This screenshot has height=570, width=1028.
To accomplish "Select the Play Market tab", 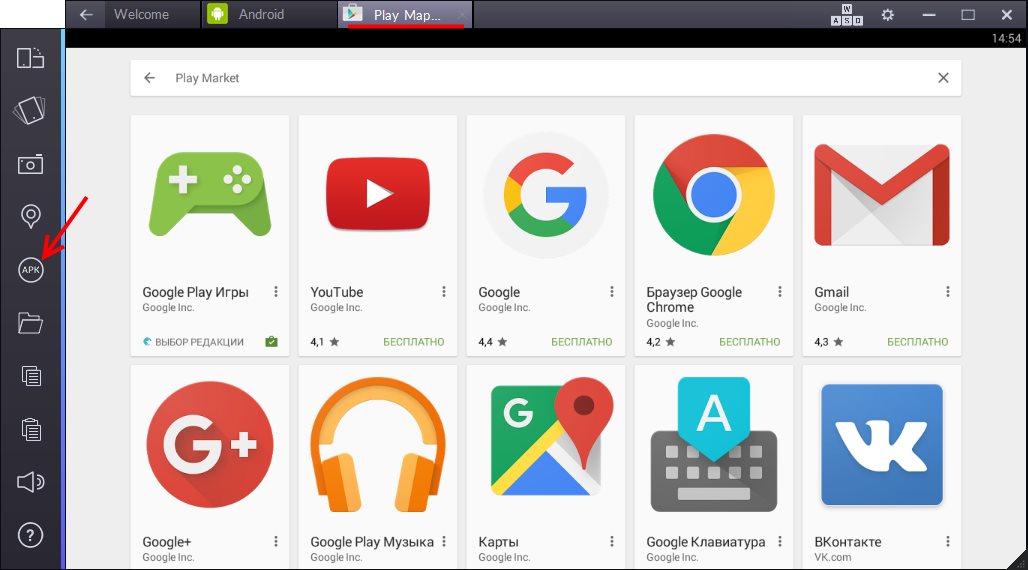I will tap(406, 14).
